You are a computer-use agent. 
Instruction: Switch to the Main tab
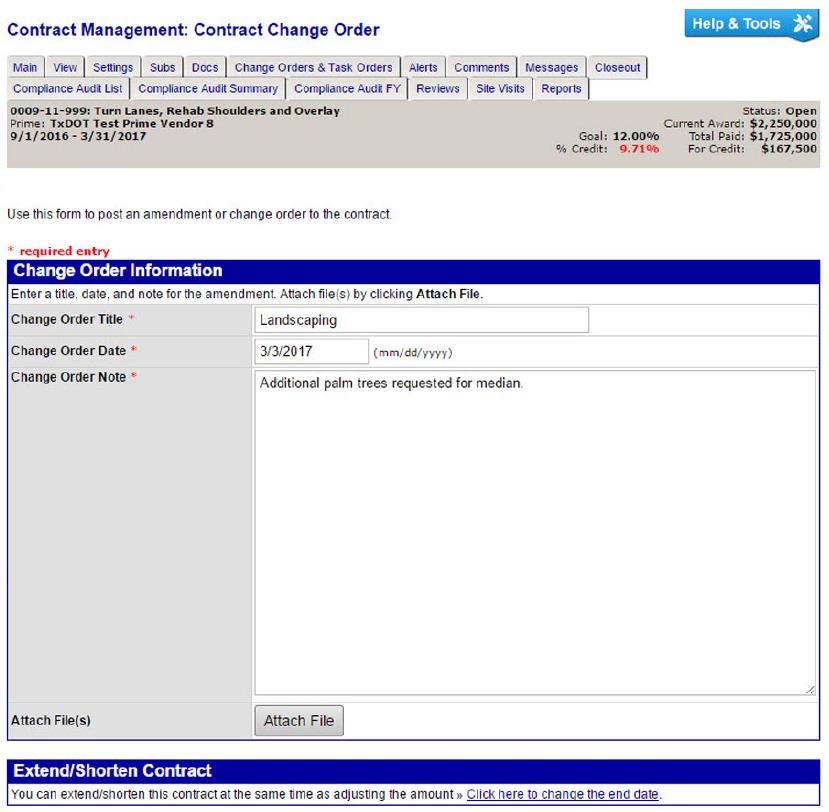tap(25, 68)
